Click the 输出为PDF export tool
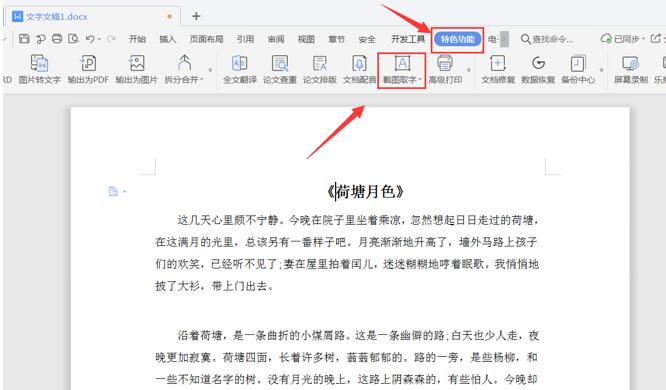Image resolution: width=666 pixels, height=390 pixels. (88, 69)
